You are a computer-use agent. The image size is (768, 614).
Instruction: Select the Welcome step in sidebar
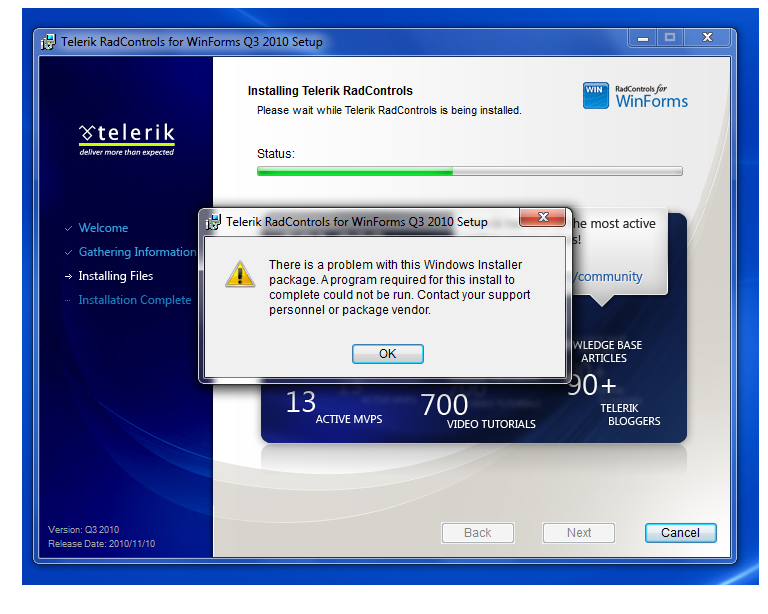tap(103, 228)
